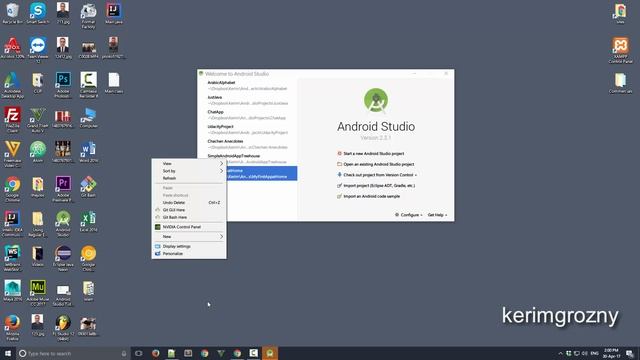Open Adobe Photoshop desktop shortcut
This screenshot has width=640, height=360.
click(x=63, y=85)
